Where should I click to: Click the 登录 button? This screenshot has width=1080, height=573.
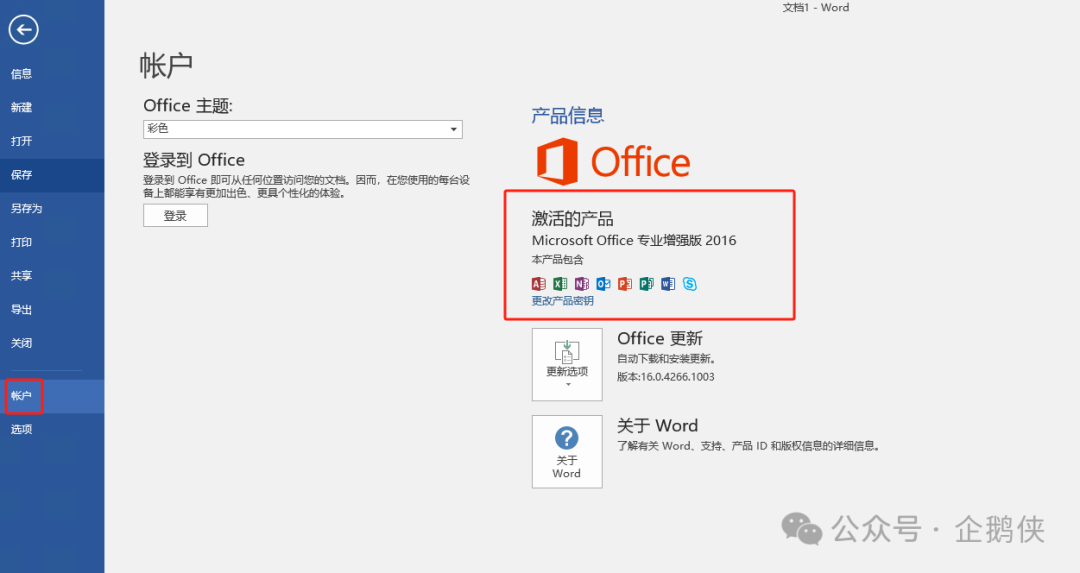coord(175,216)
